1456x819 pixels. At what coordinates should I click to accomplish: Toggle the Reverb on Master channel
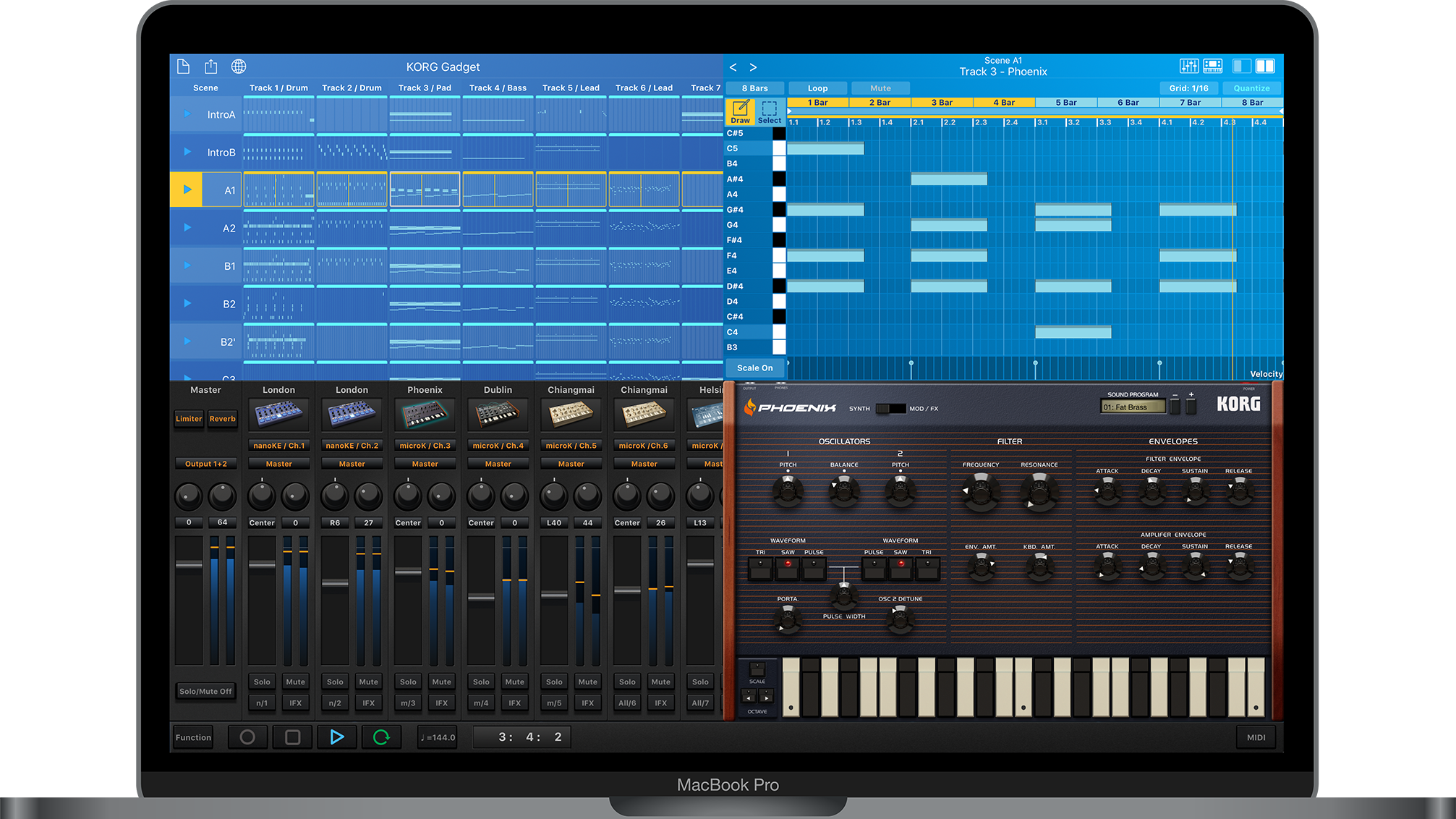[x=223, y=419]
